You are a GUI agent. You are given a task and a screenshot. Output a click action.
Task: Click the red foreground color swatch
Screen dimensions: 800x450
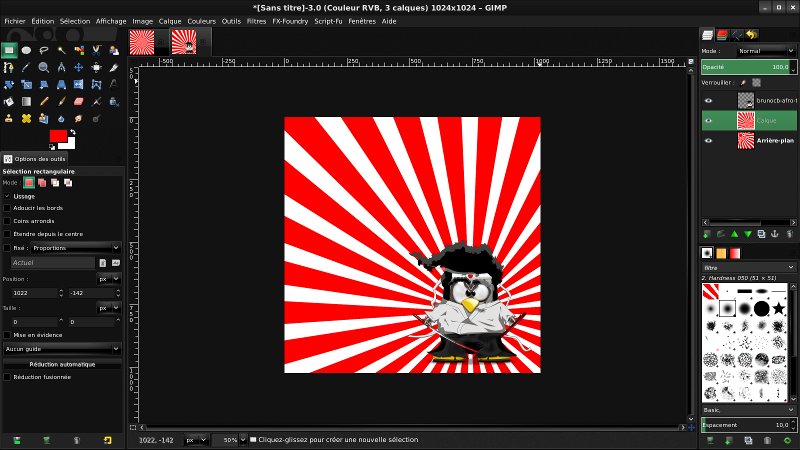pyautogui.click(x=57, y=135)
